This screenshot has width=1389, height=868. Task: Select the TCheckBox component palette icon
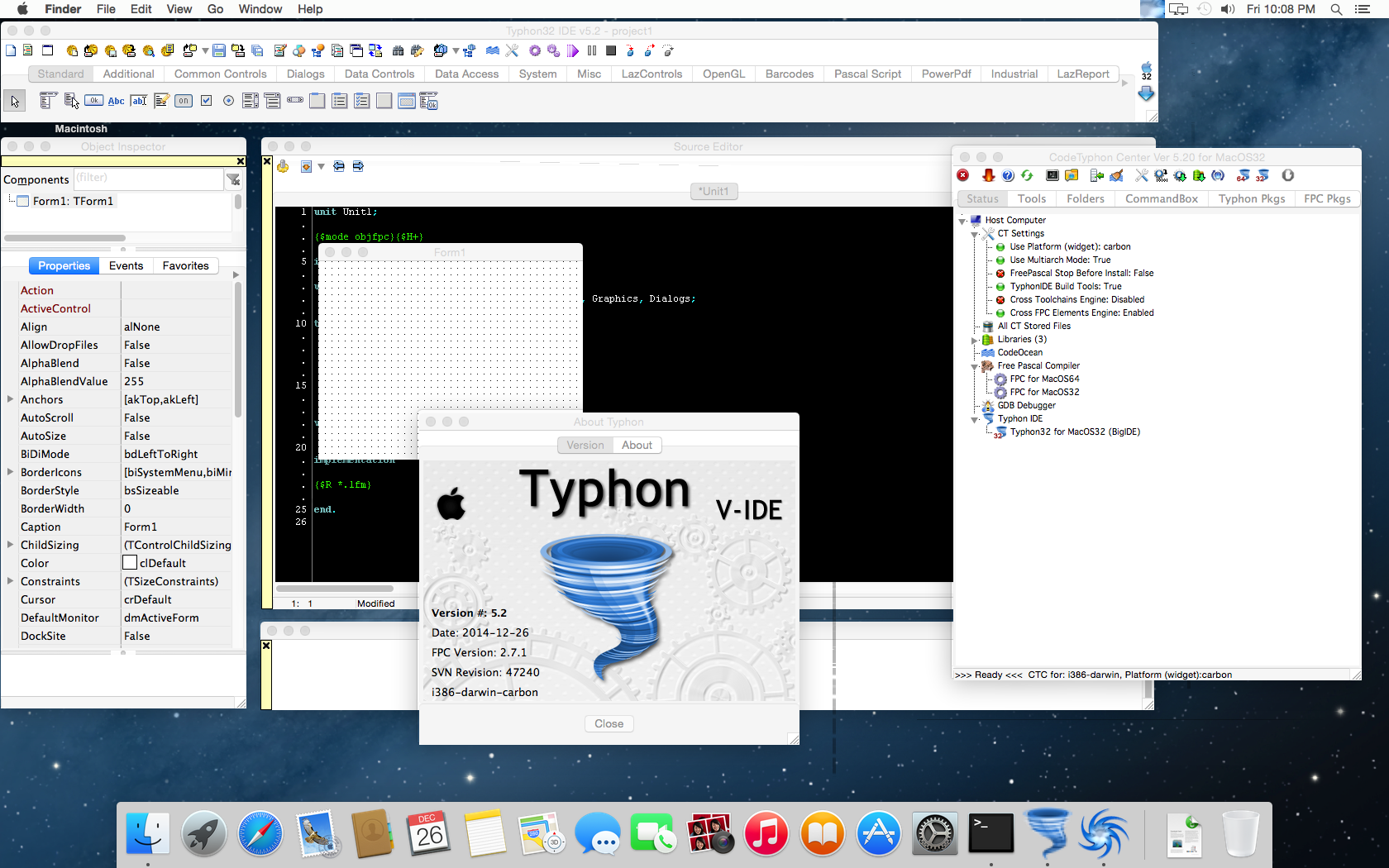pos(206,101)
